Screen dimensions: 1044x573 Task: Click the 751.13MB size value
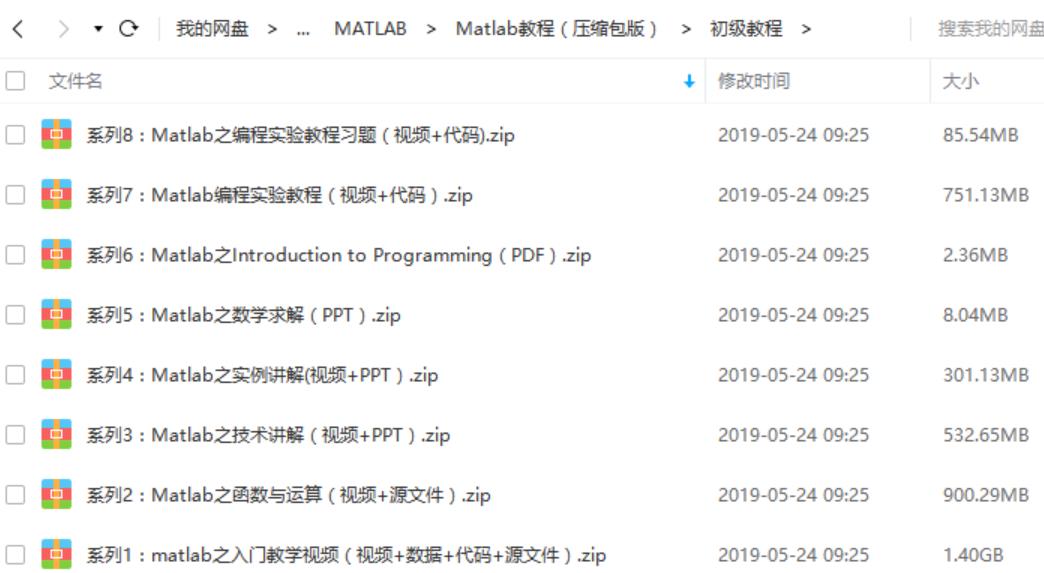tap(985, 195)
